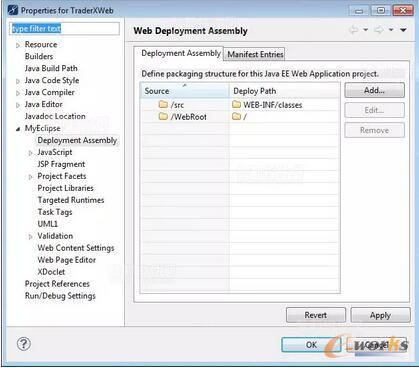Select the Project Facets label

pos(62,176)
